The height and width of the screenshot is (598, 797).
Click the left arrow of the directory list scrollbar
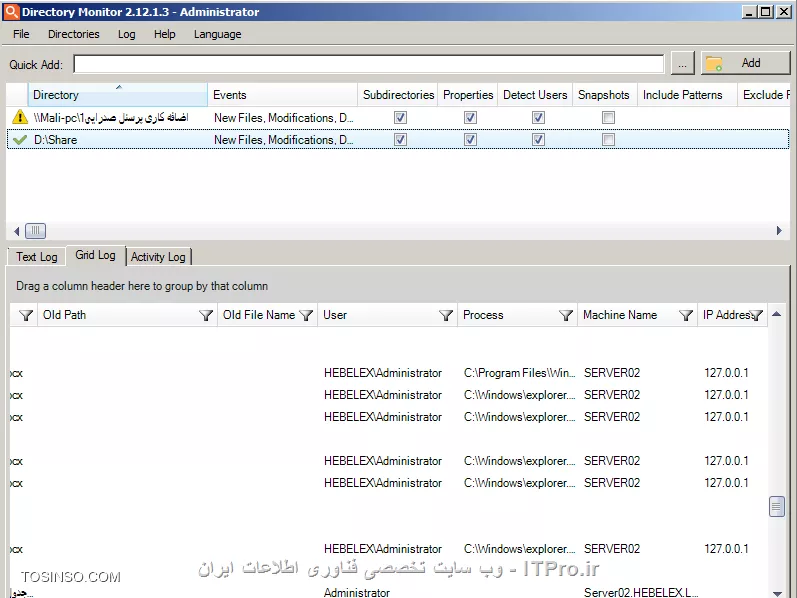pos(16,231)
